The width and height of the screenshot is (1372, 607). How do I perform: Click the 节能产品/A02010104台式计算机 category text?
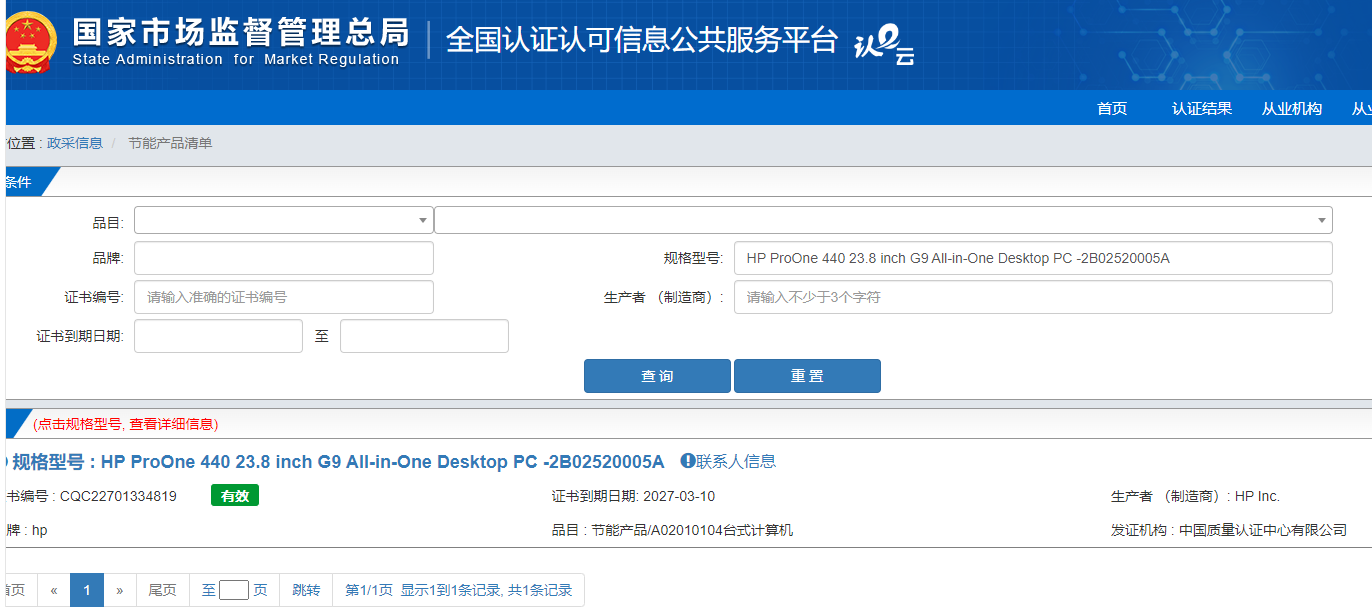[x=692, y=530]
